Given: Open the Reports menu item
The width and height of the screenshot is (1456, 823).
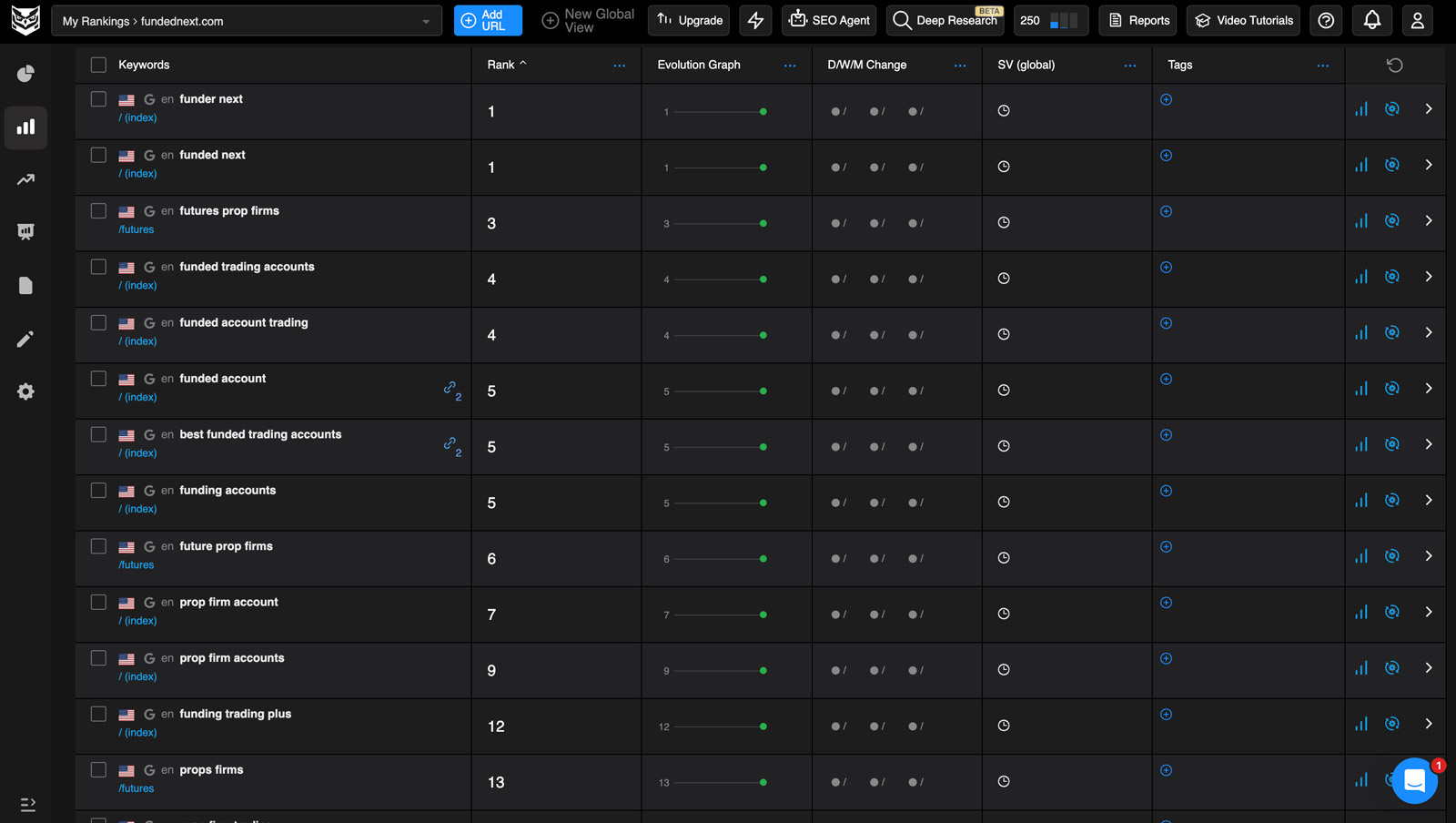Looking at the screenshot, I should pyautogui.click(x=1137, y=20).
